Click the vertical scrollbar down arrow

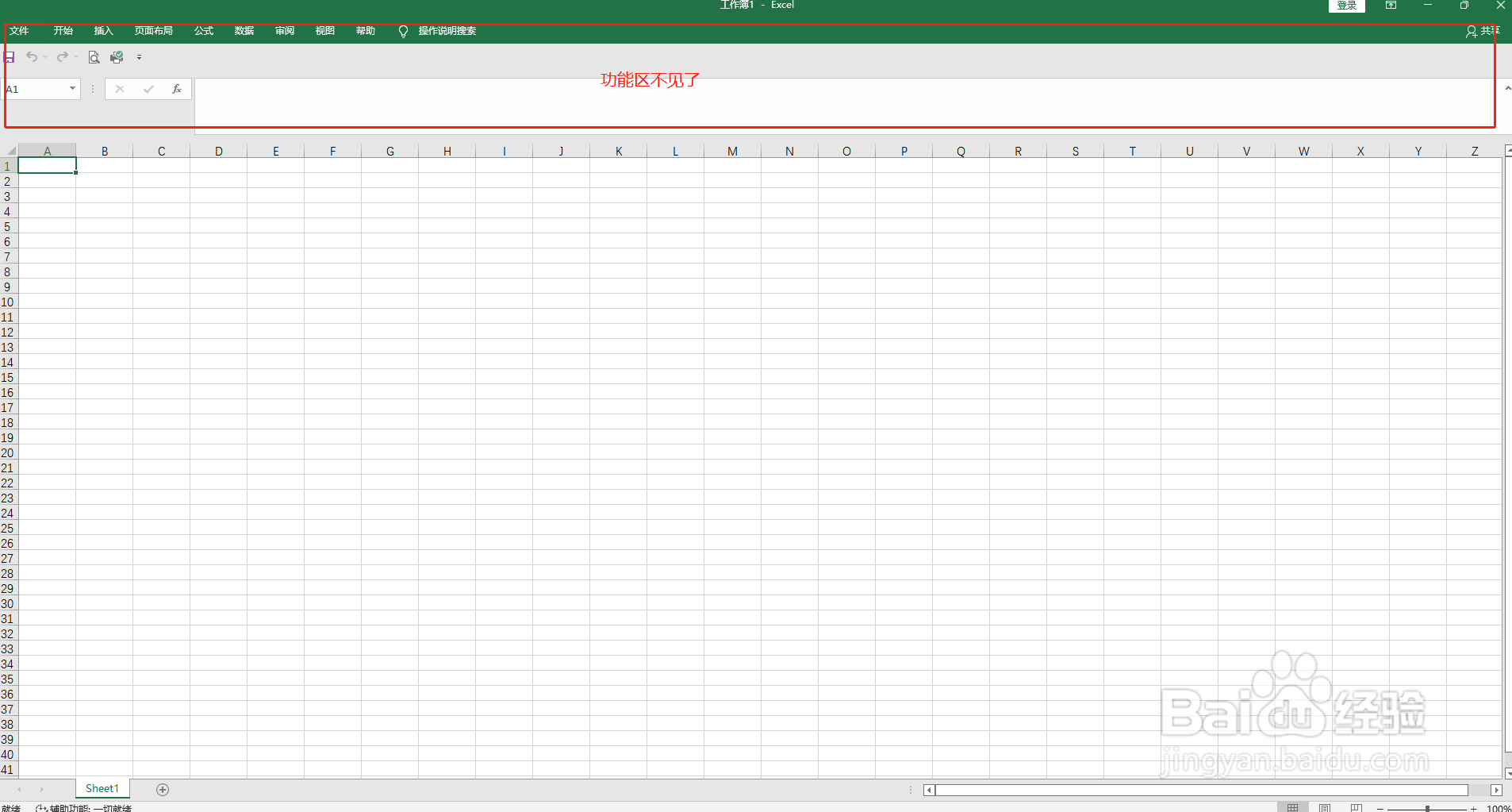(1508, 773)
